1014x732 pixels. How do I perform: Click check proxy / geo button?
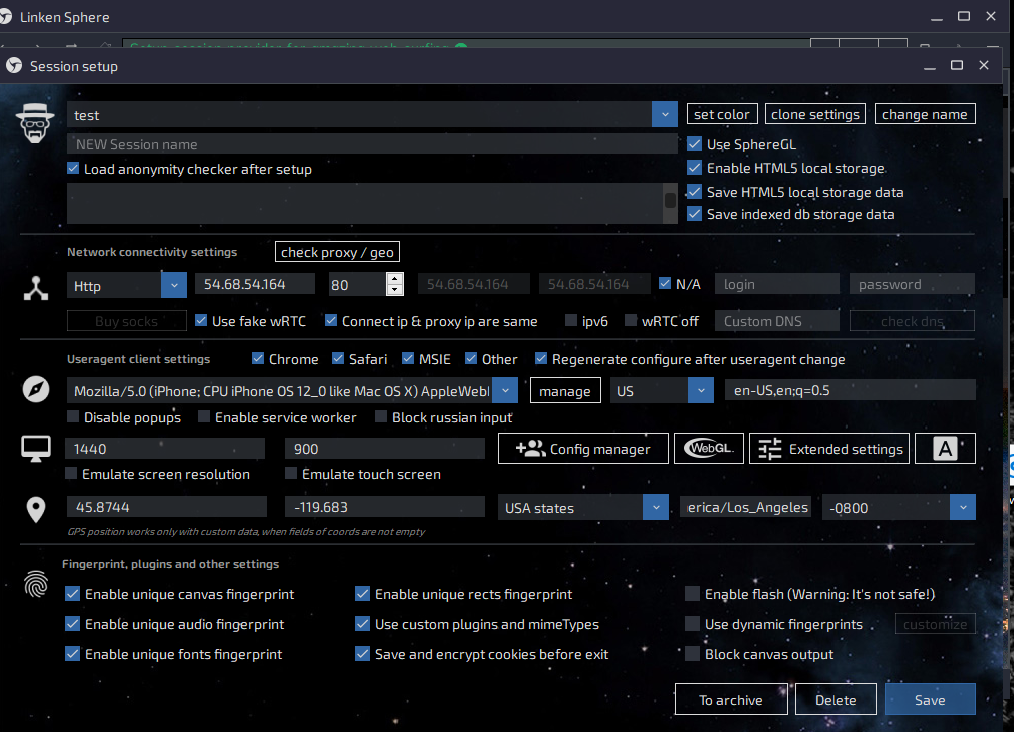pyautogui.click(x=338, y=252)
